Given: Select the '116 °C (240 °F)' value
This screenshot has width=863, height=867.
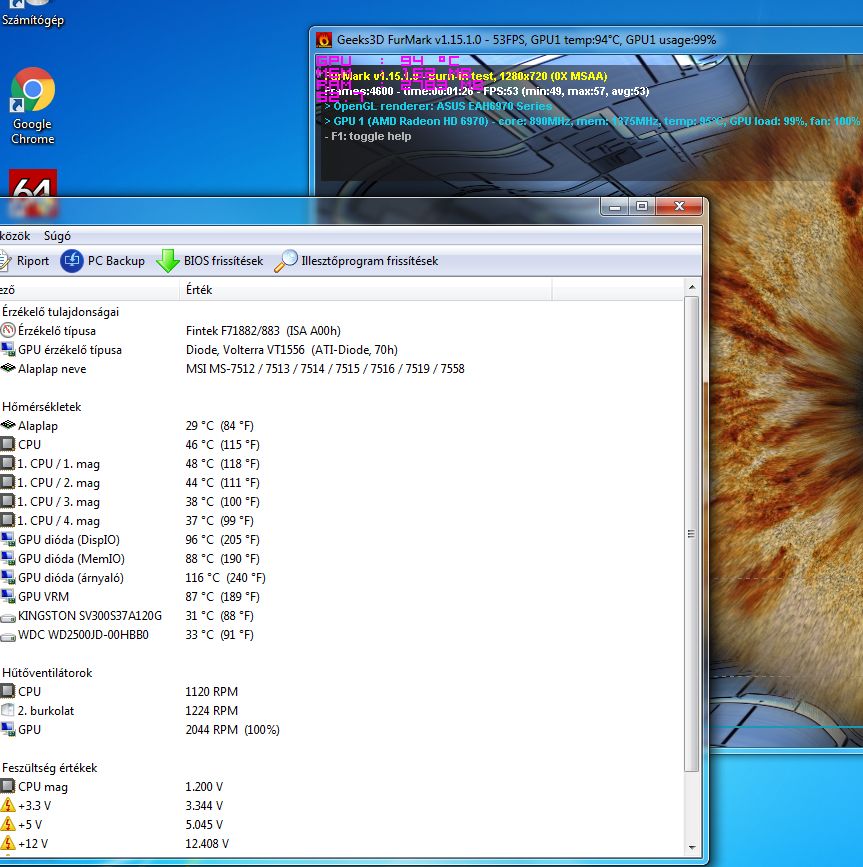Looking at the screenshot, I should 226,578.
